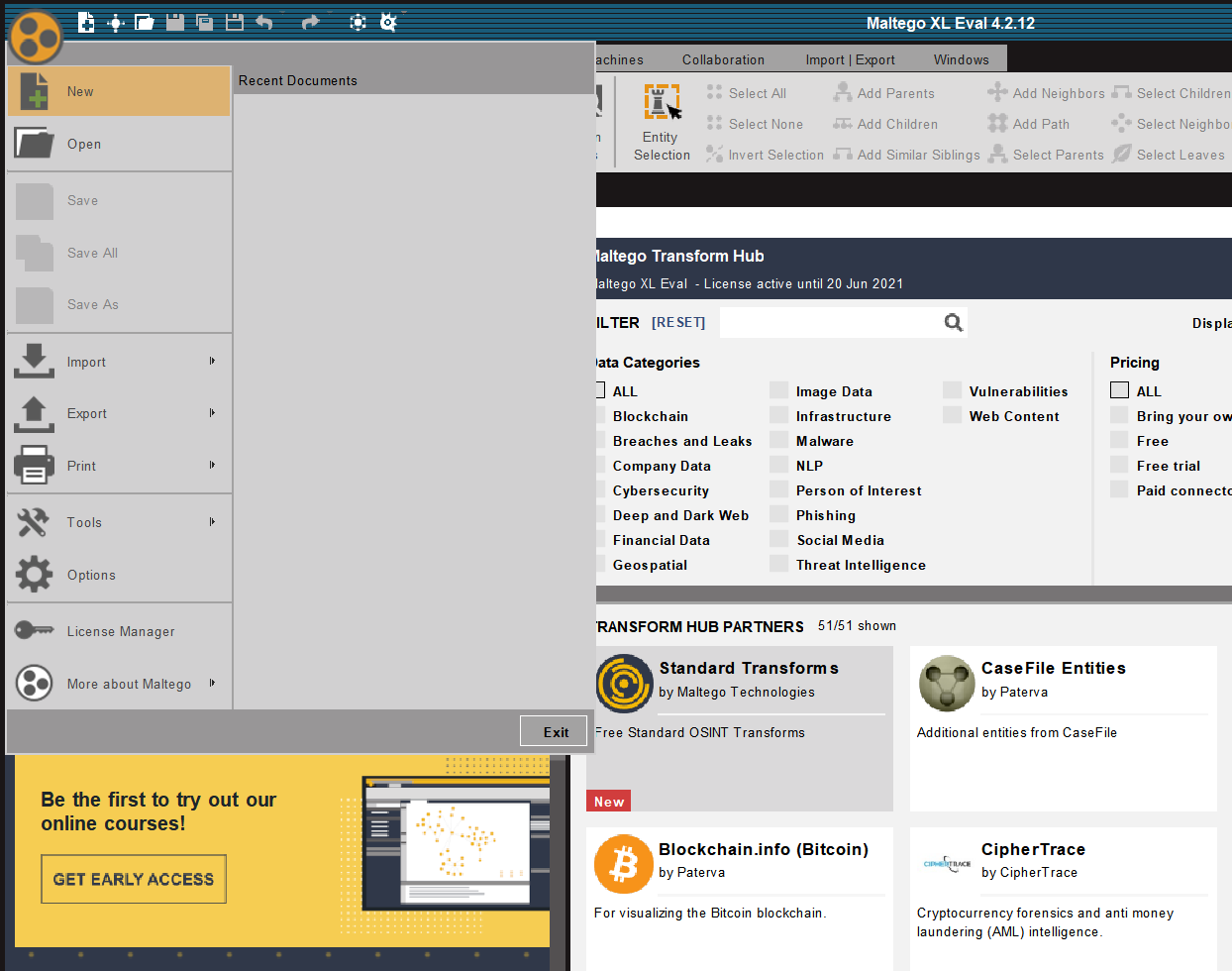Tick the NLP category checkbox
The image size is (1232, 971).
779,465
